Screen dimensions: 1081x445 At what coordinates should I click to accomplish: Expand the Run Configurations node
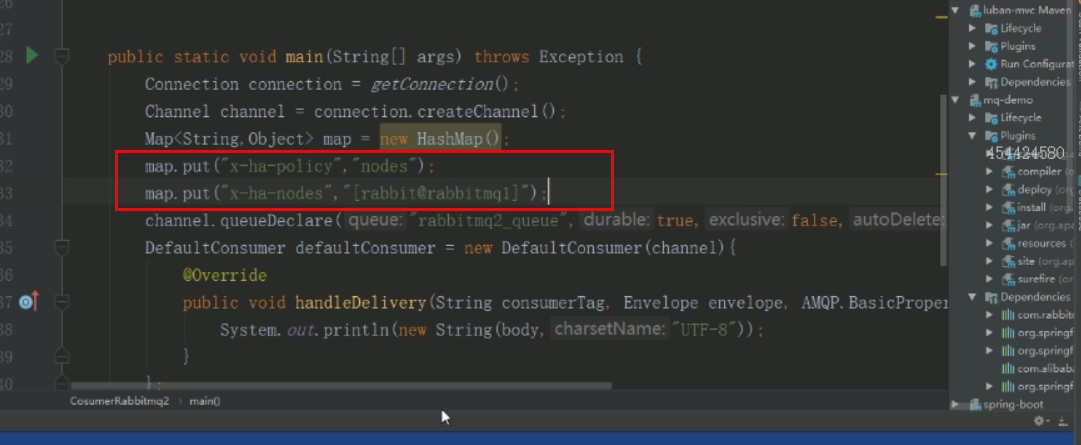click(973, 64)
